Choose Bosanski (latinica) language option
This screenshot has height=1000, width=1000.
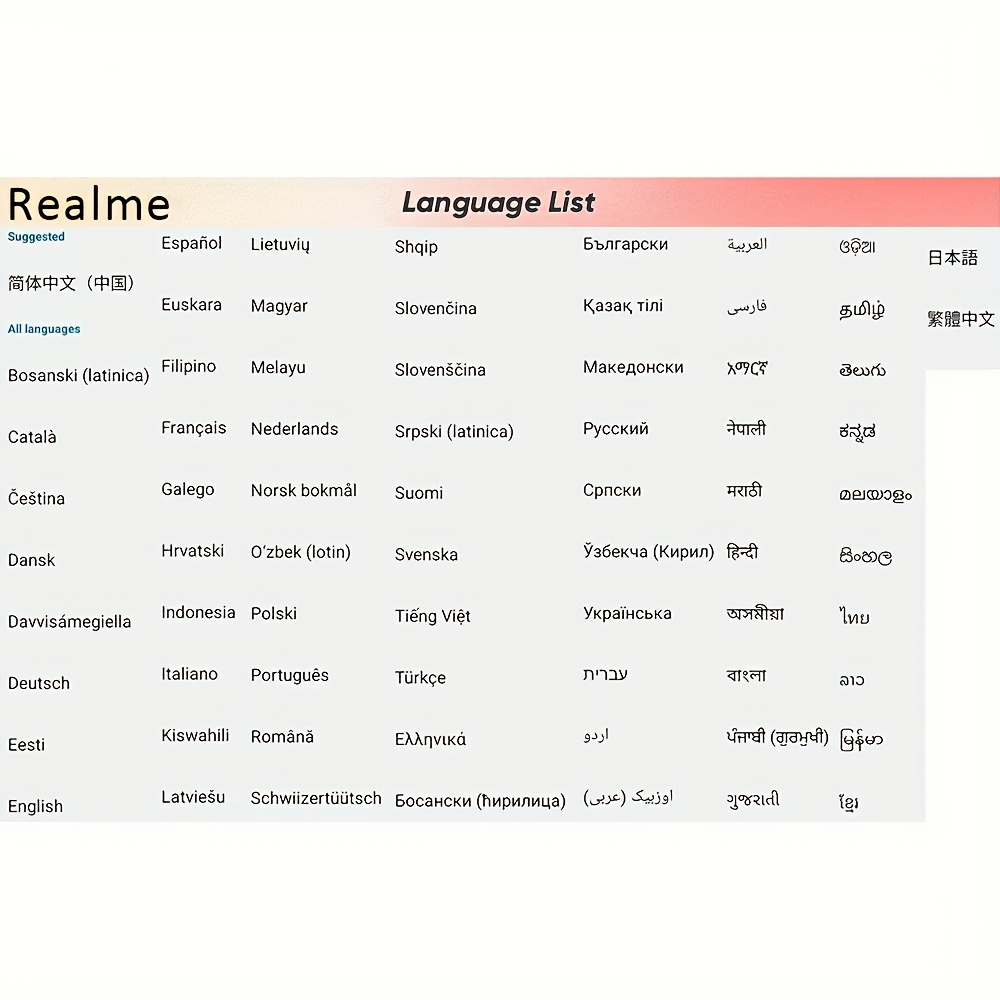point(78,375)
